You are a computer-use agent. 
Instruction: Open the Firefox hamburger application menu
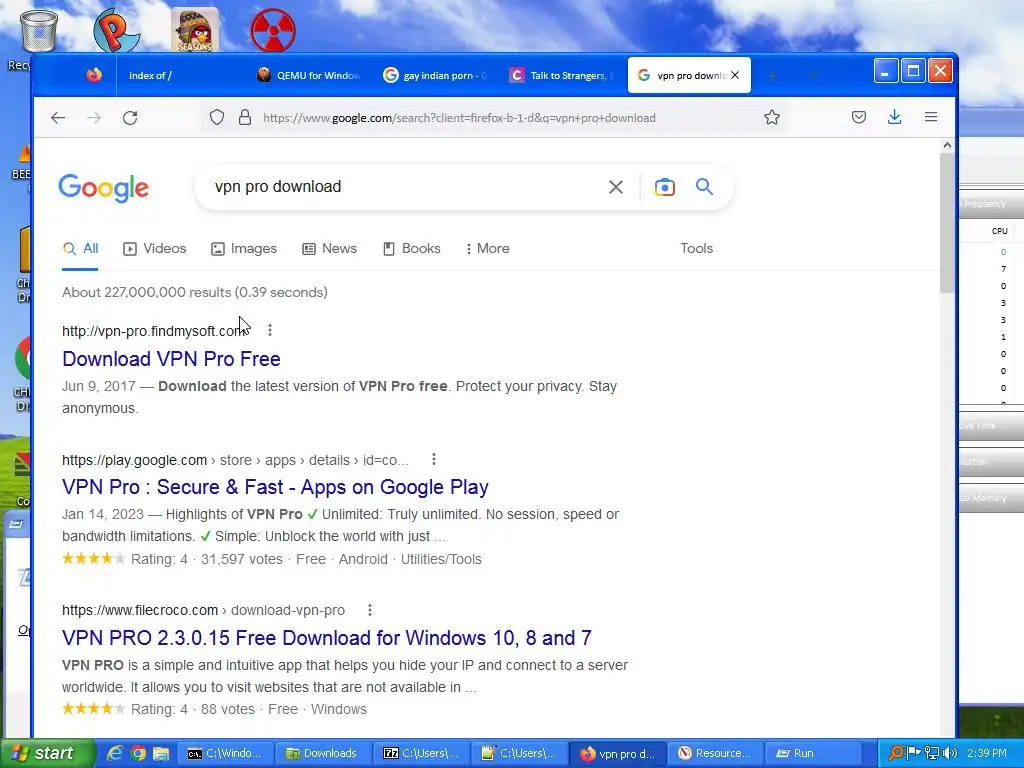931,118
